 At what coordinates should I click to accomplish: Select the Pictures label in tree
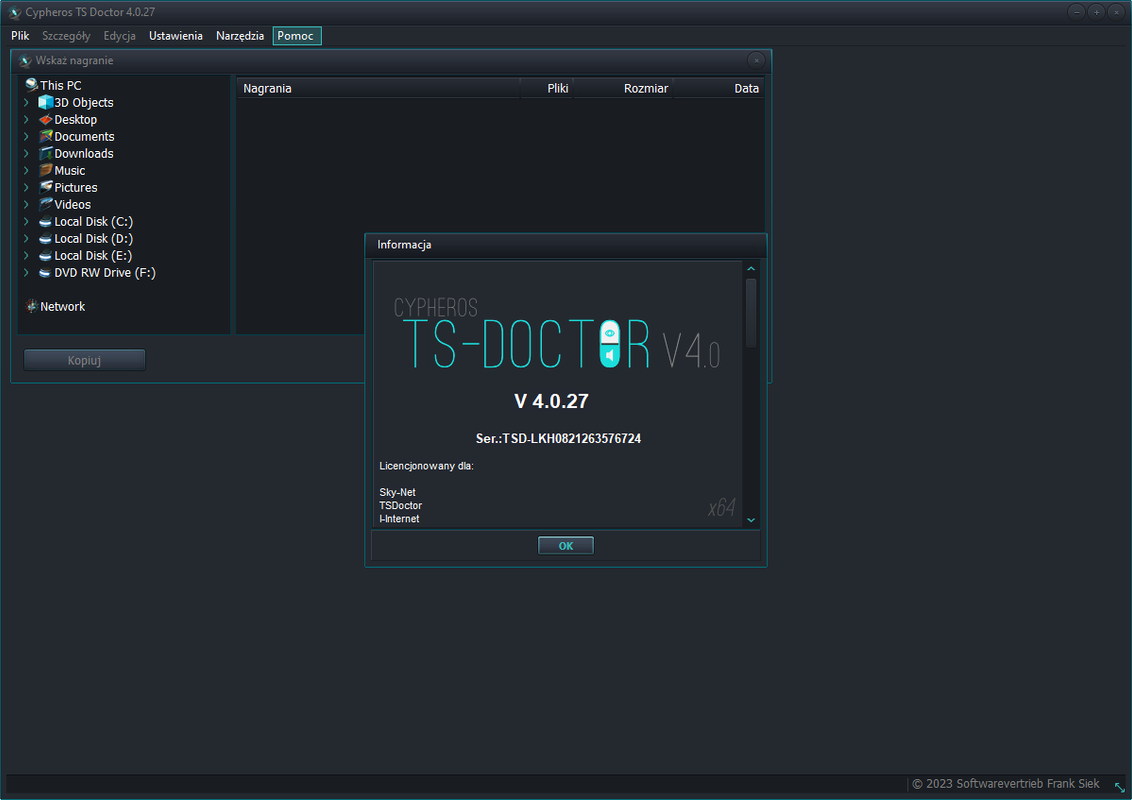point(76,187)
